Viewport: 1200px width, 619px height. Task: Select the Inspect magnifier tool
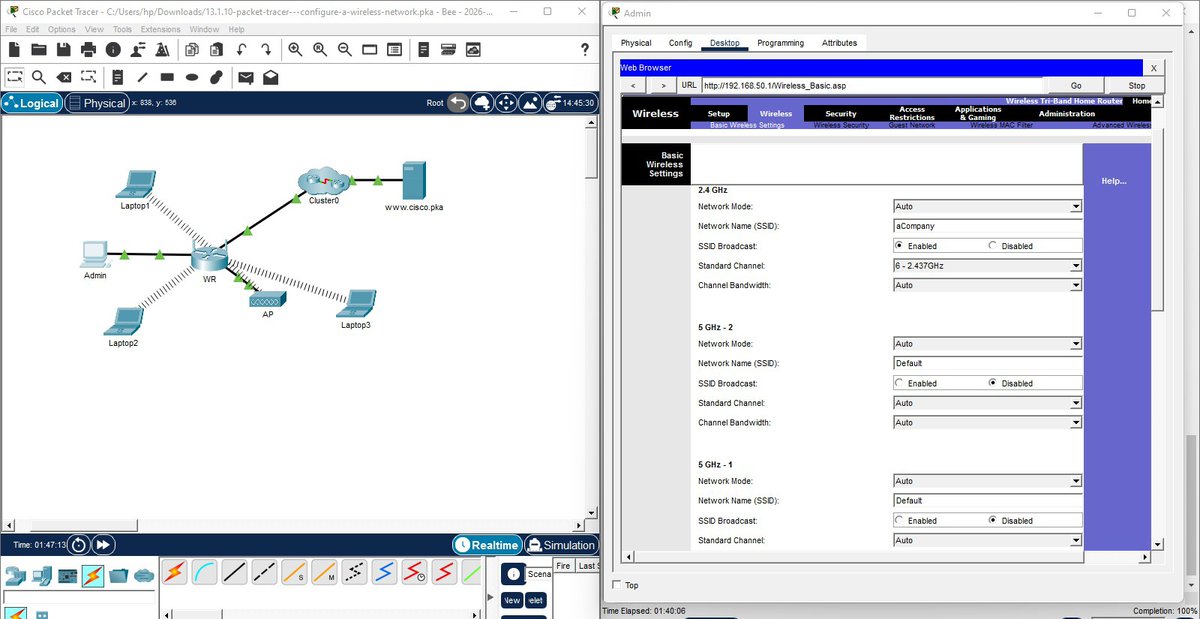coord(39,76)
